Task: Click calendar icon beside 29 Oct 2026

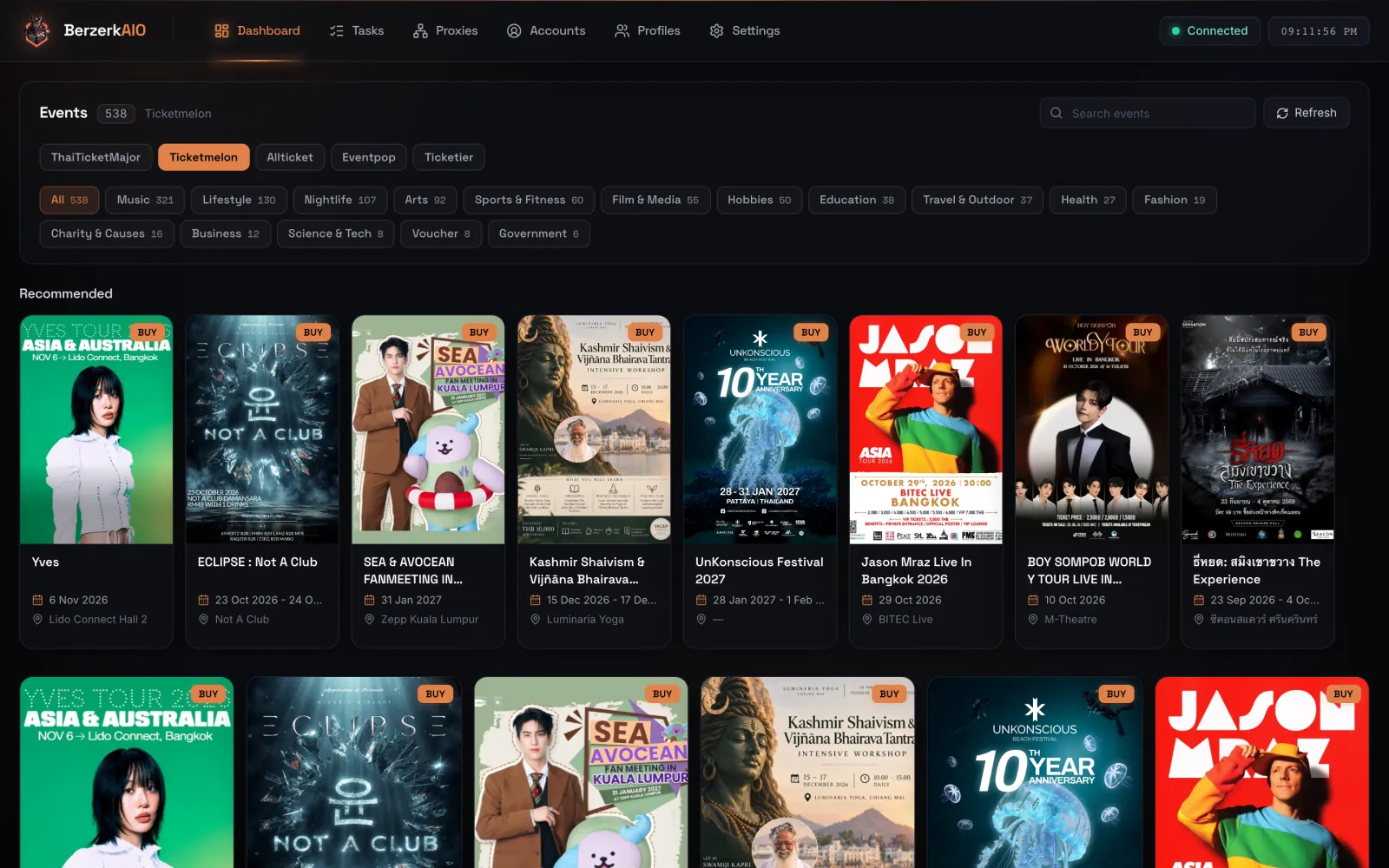Action: point(866,600)
